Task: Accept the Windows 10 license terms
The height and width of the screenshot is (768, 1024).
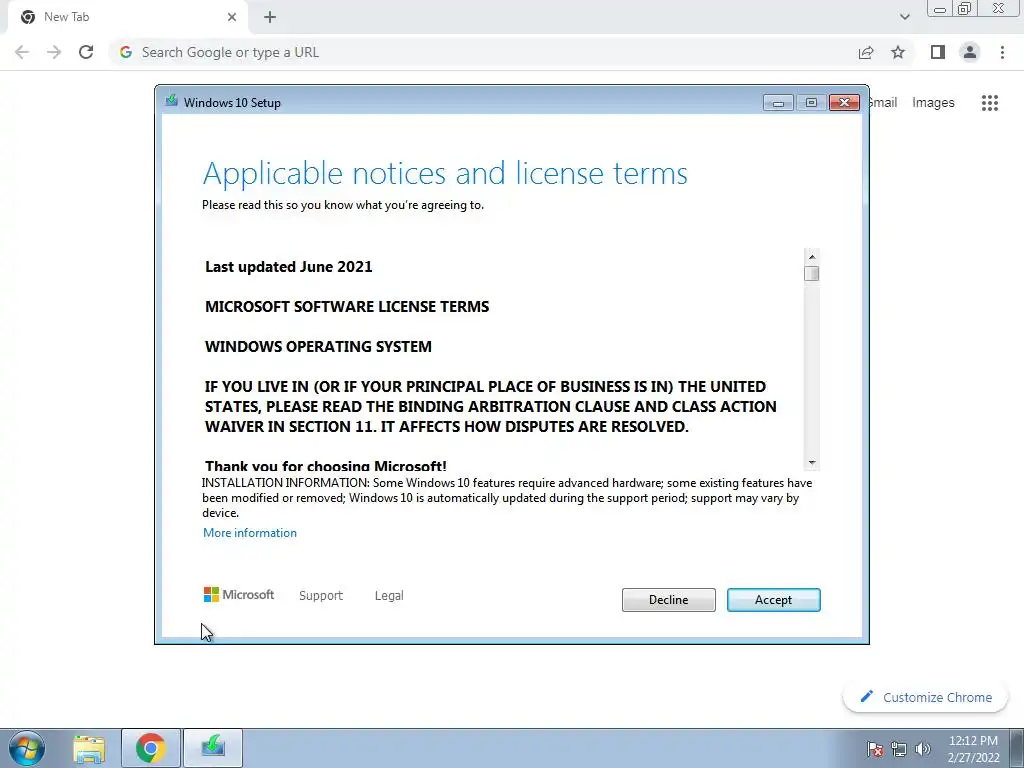Action: coord(773,600)
